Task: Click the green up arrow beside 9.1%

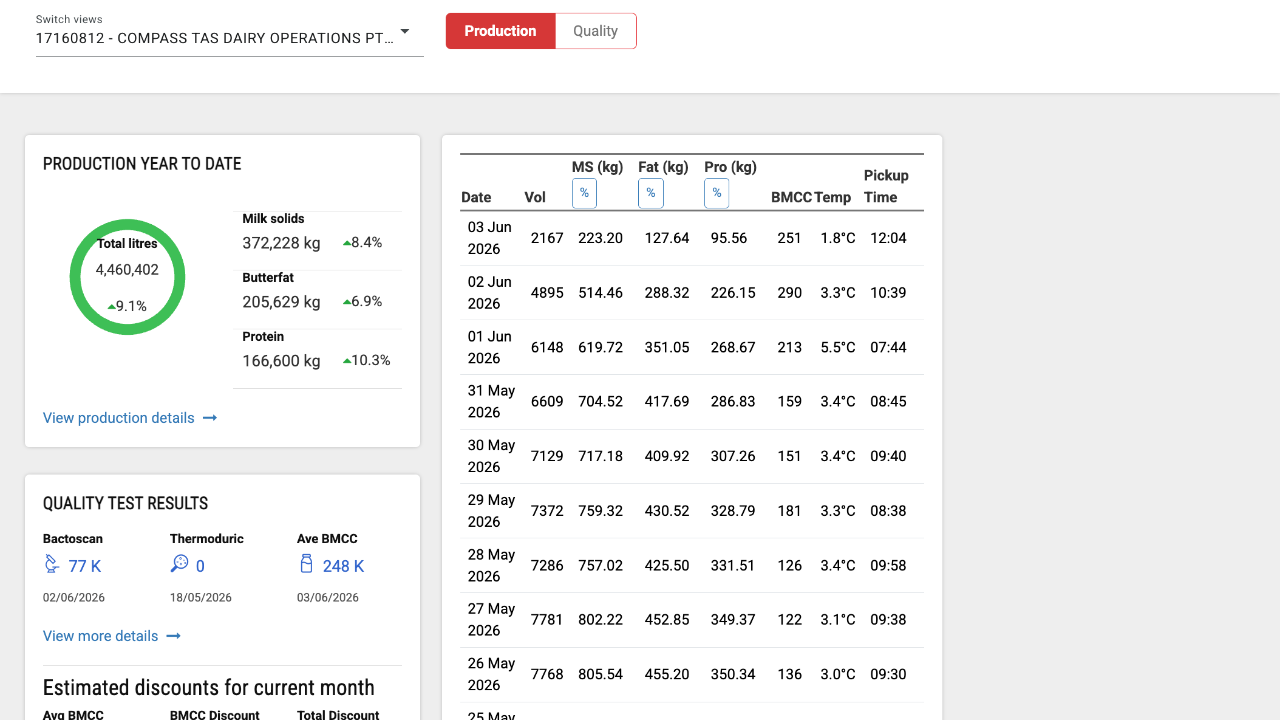Action: [x=111, y=306]
